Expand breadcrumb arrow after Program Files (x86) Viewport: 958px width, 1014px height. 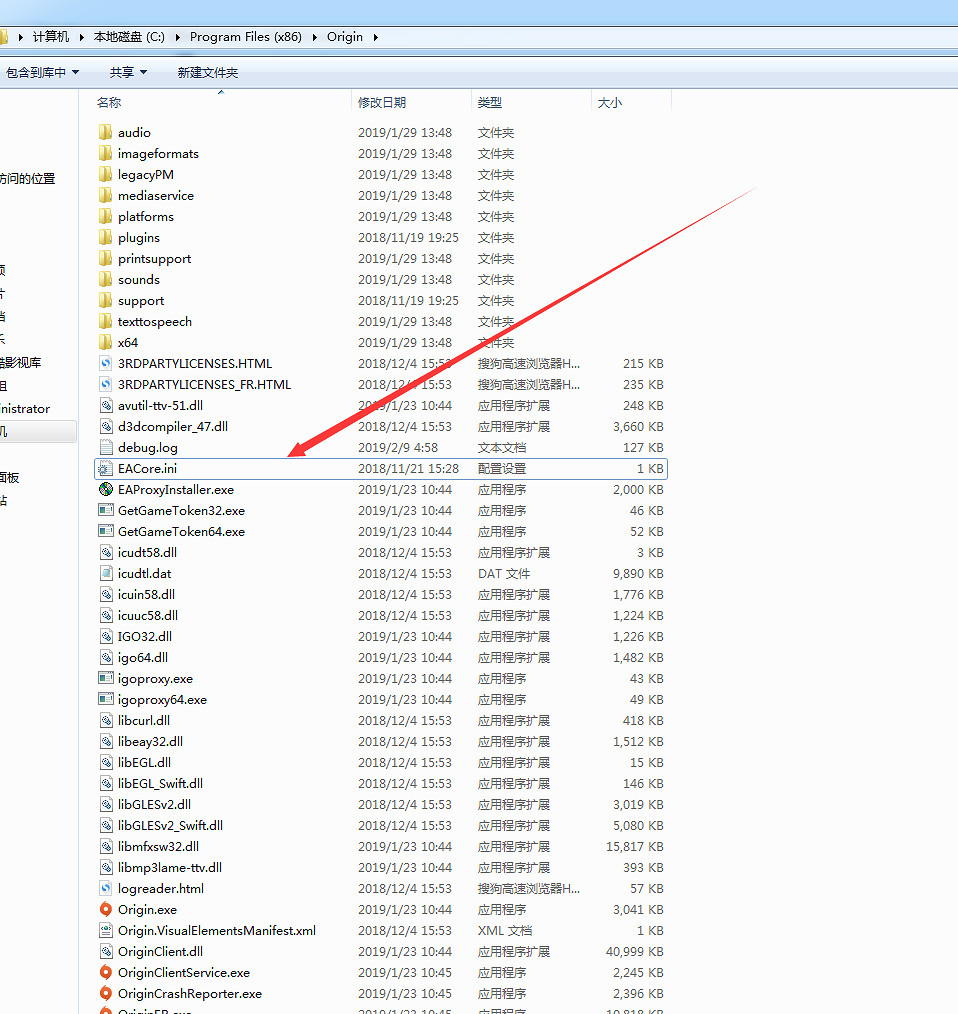pos(316,37)
